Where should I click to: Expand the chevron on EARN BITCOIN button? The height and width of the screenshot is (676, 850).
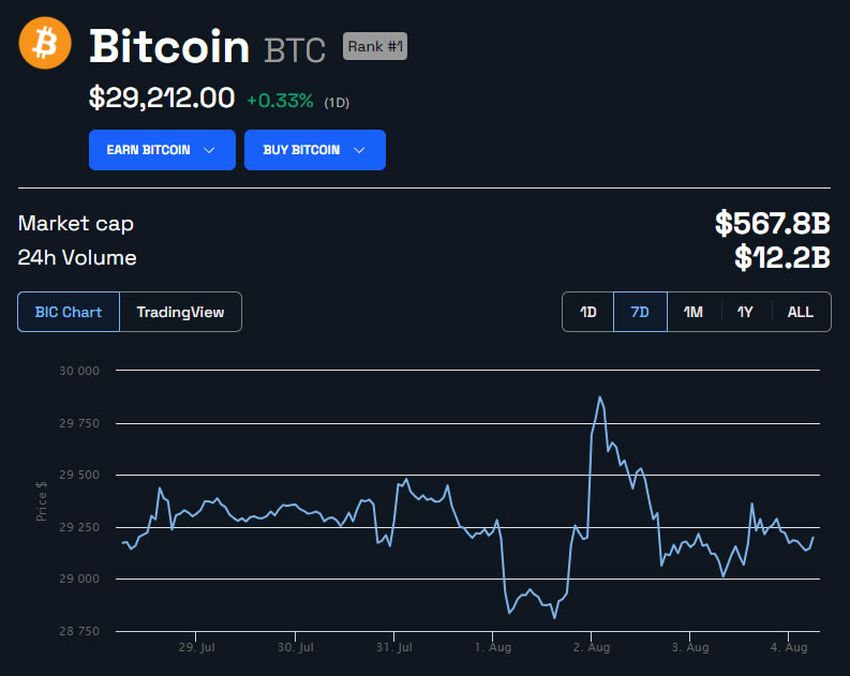[x=210, y=150]
